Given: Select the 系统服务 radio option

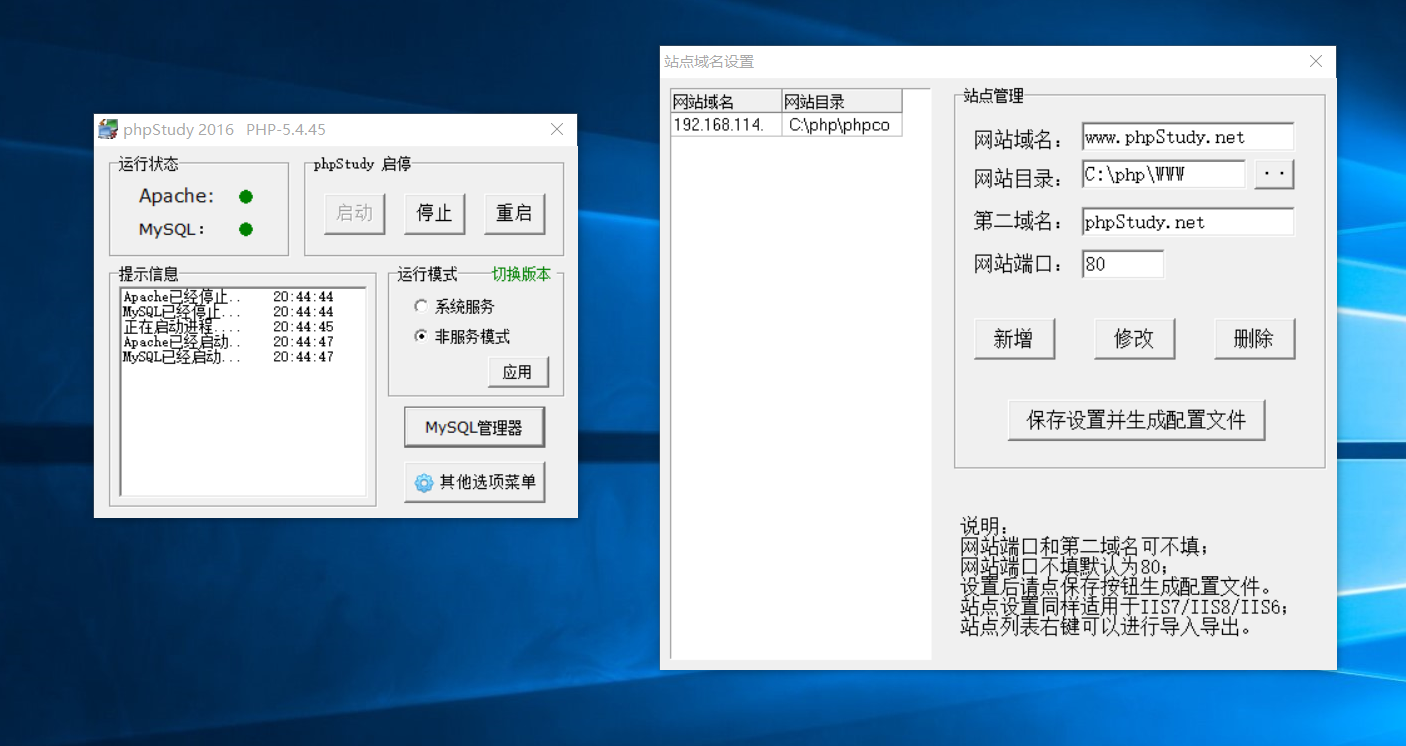Looking at the screenshot, I should pos(421,307).
